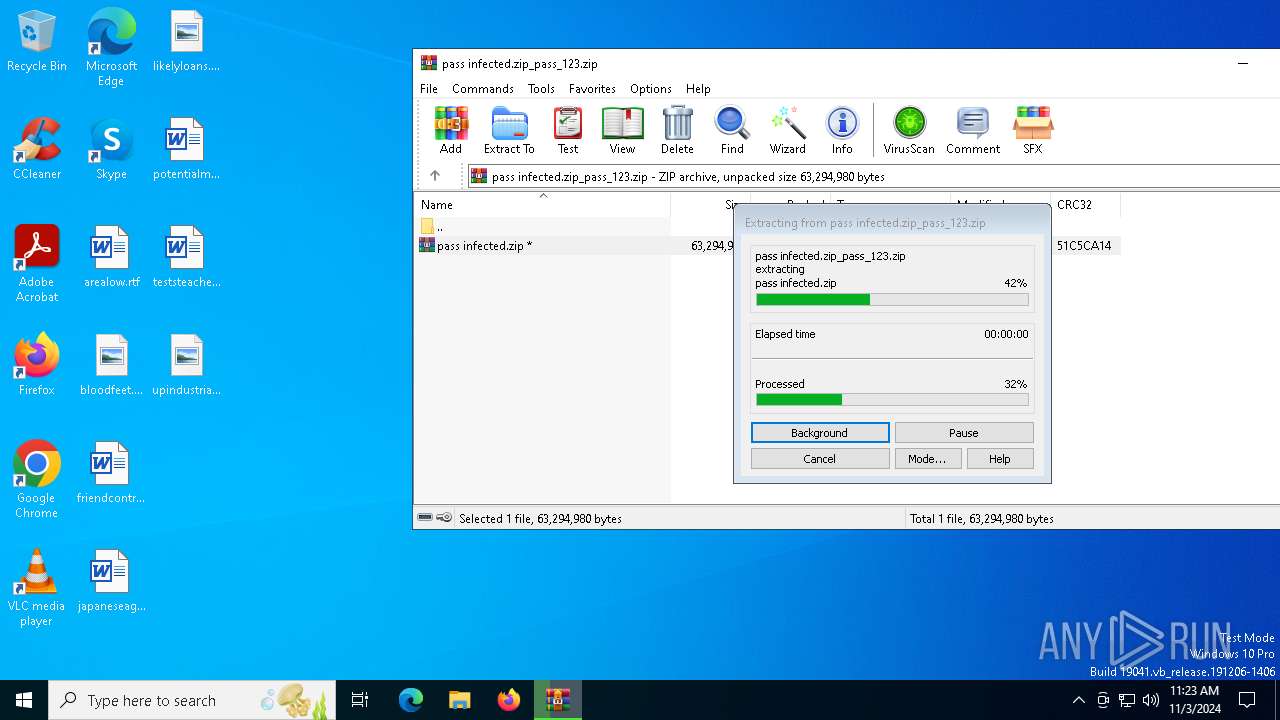This screenshot has height=720, width=1280.
Task: Open the View toolbar button
Action: coord(622,131)
